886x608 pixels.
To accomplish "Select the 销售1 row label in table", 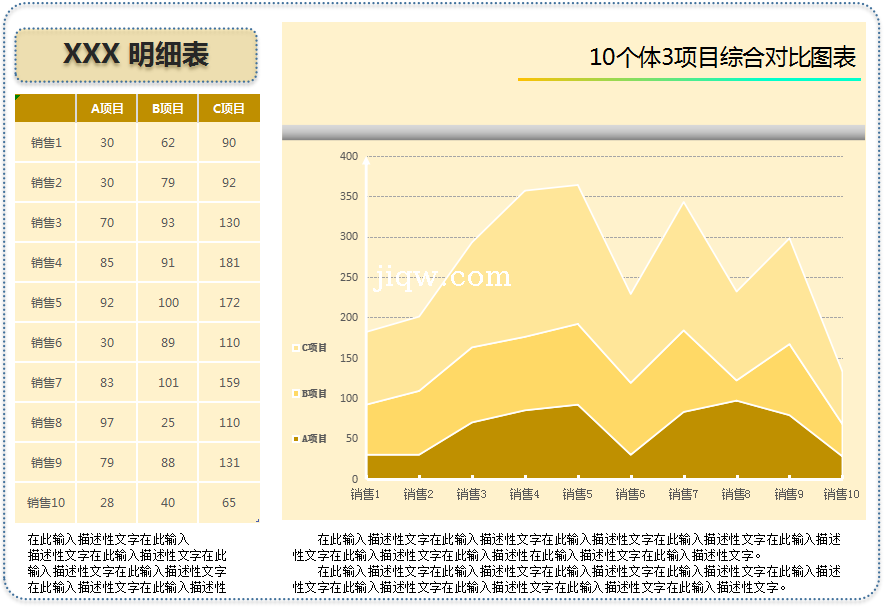I will pos(46,143).
